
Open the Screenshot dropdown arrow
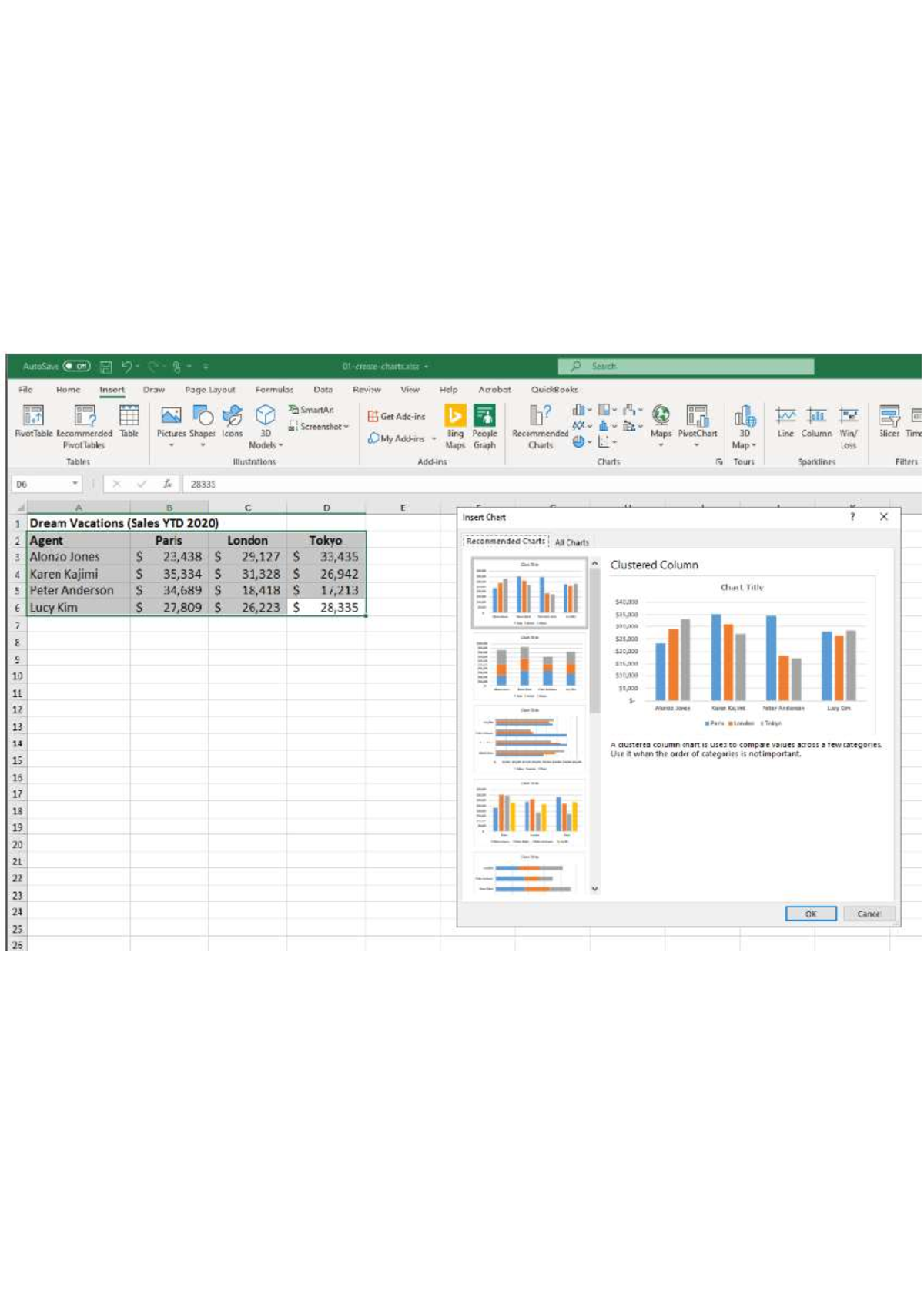[346, 426]
